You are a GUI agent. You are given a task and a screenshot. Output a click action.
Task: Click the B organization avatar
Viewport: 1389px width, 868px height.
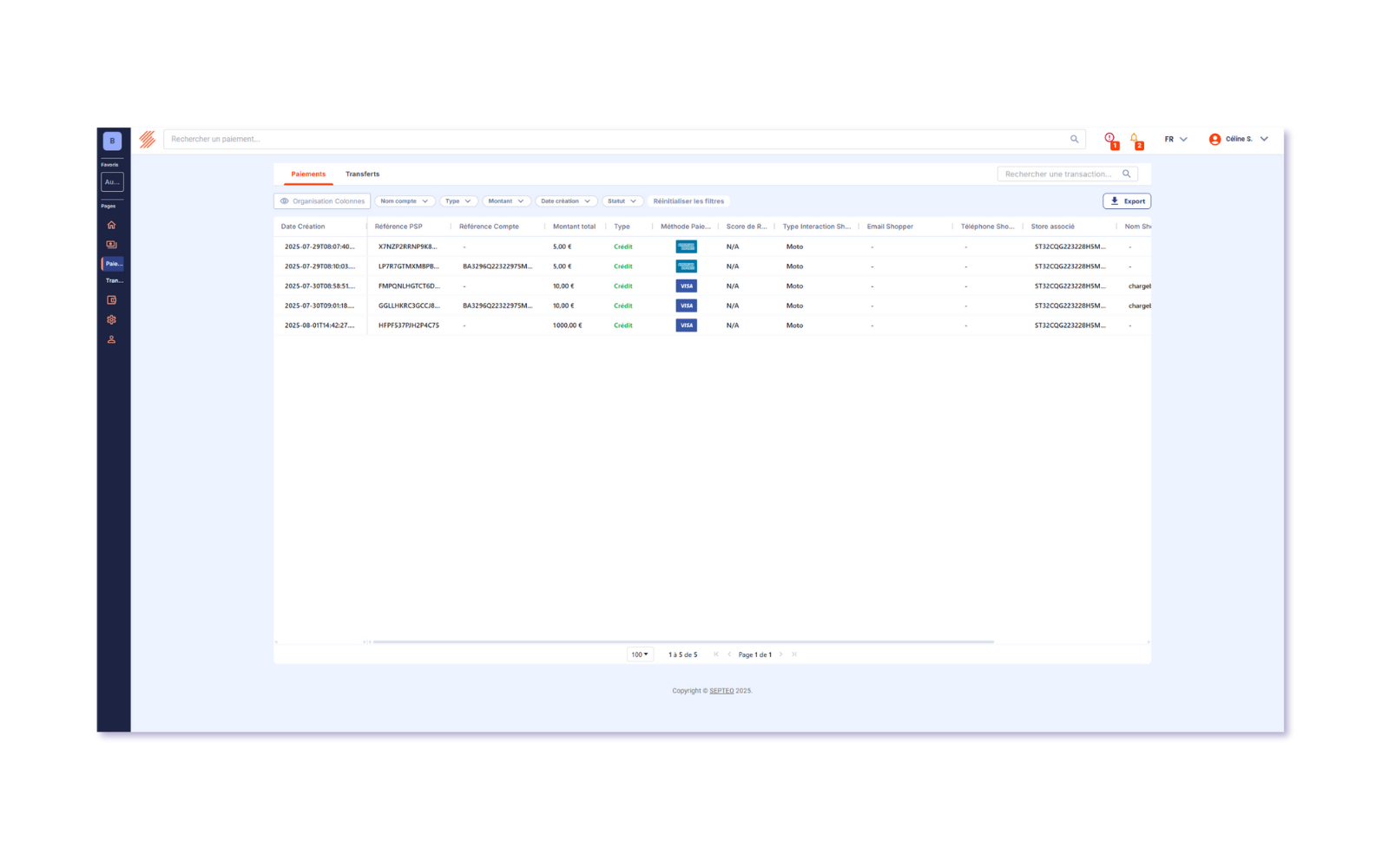coord(112,141)
